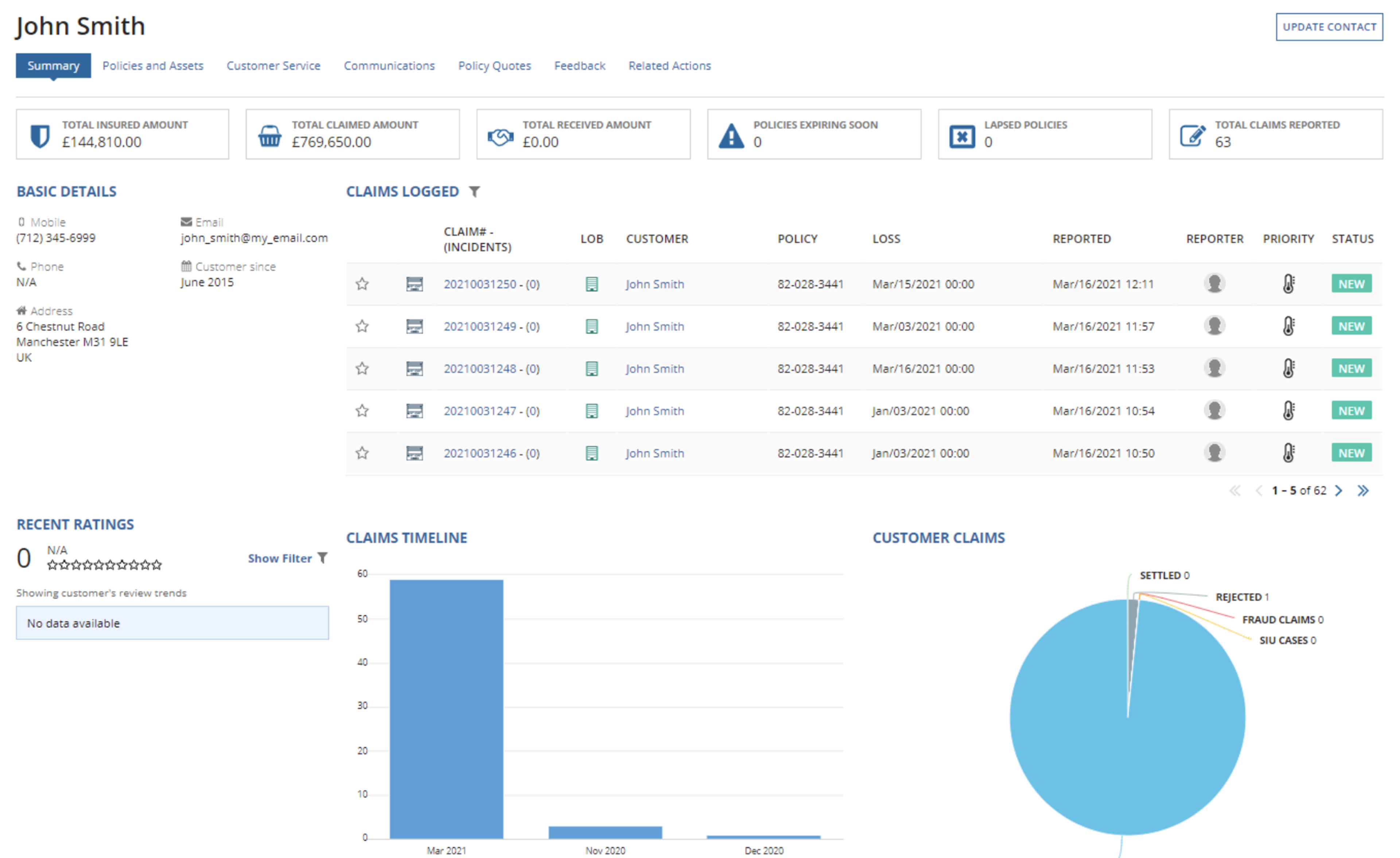Click the email address john_smith@my_email.com
This screenshot has width=1400, height=858.
254,238
